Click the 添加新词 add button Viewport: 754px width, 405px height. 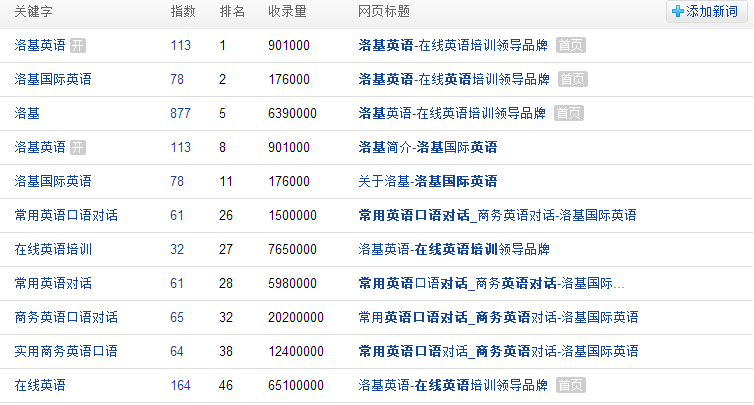click(x=706, y=12)
